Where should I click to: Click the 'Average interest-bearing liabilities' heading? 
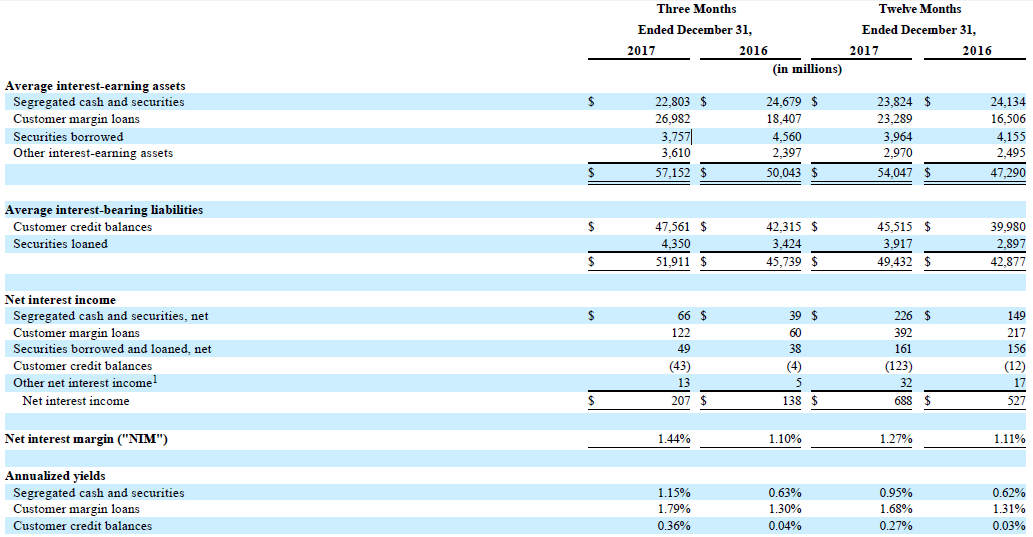tap(104, 210)
